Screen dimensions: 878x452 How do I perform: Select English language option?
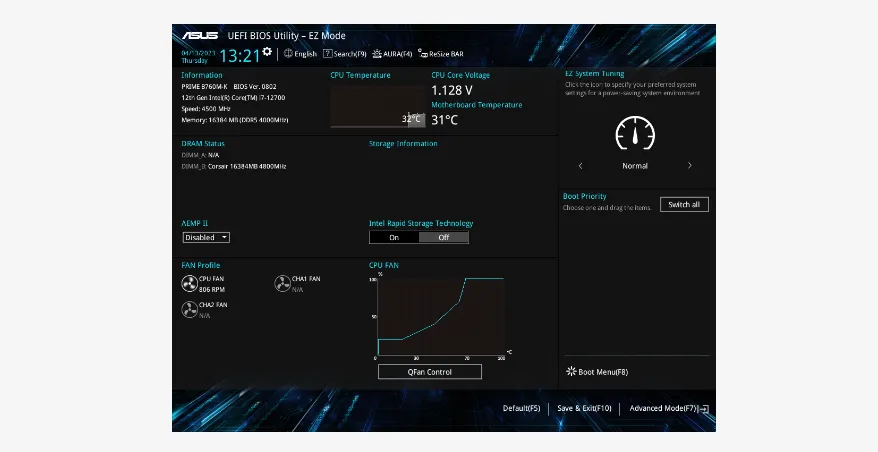[x=306, y=54]
